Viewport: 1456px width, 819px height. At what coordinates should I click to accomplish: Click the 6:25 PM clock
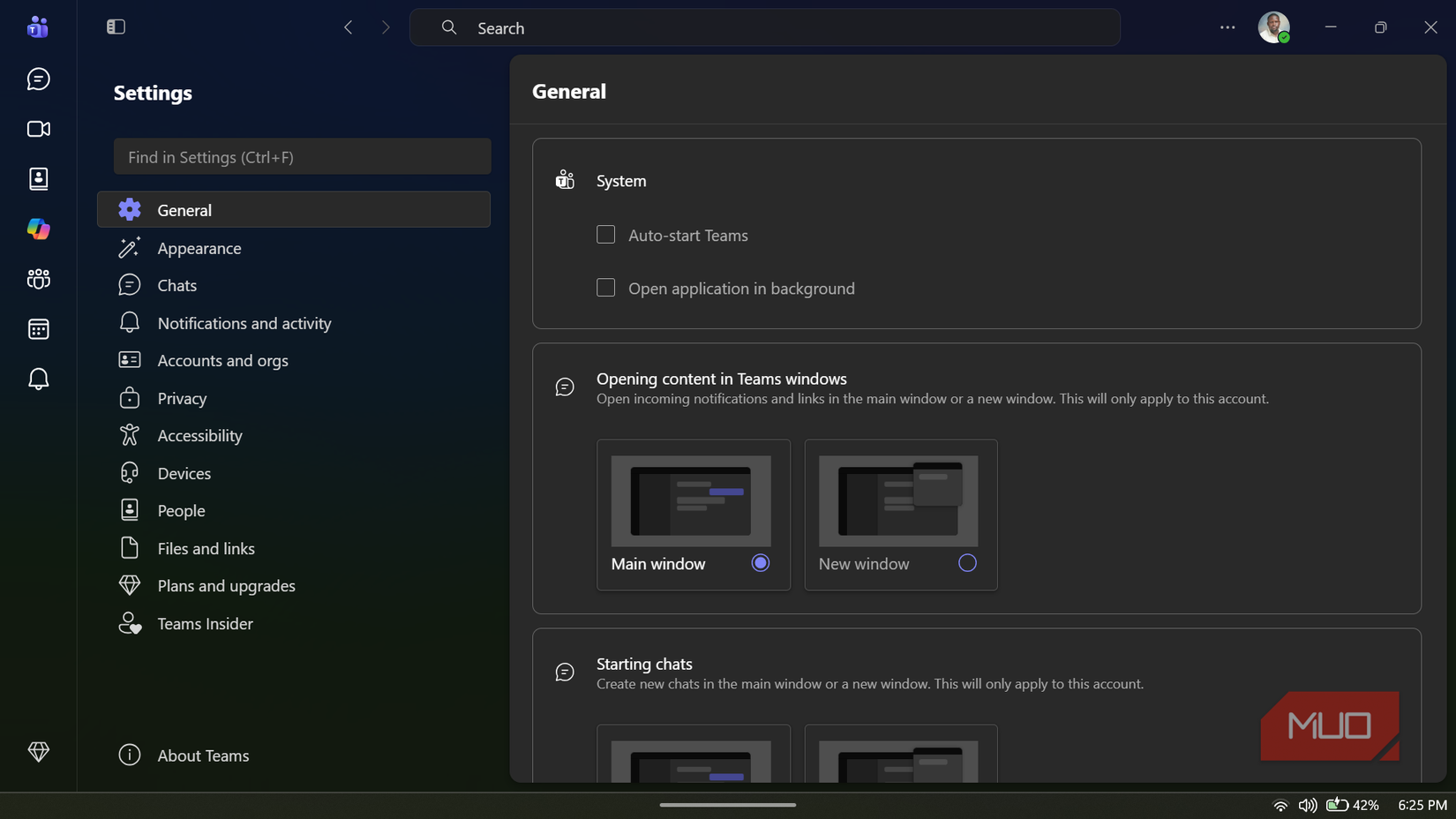point(1422,805)
